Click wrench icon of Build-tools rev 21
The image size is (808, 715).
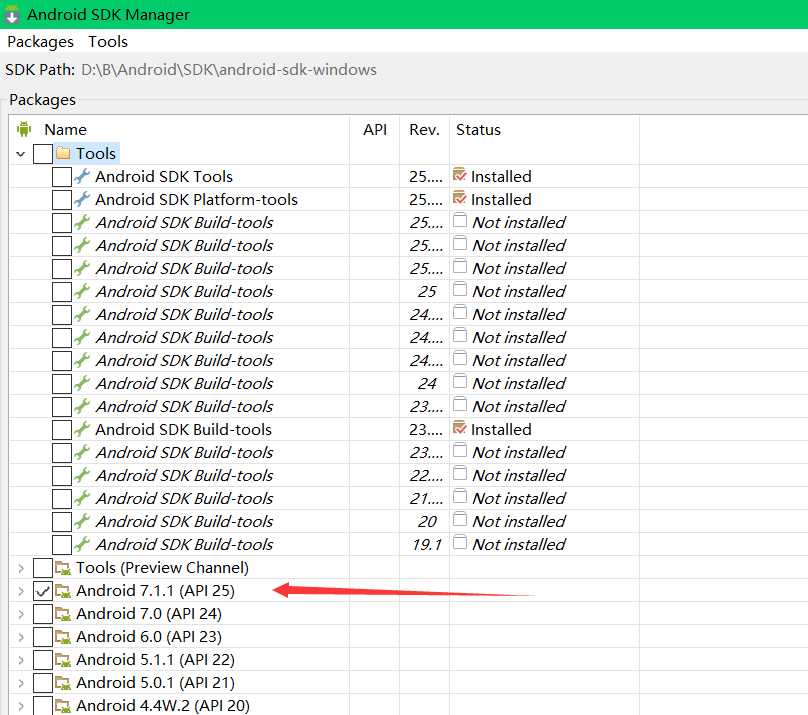pyautogui.click(x=82, y=499)
